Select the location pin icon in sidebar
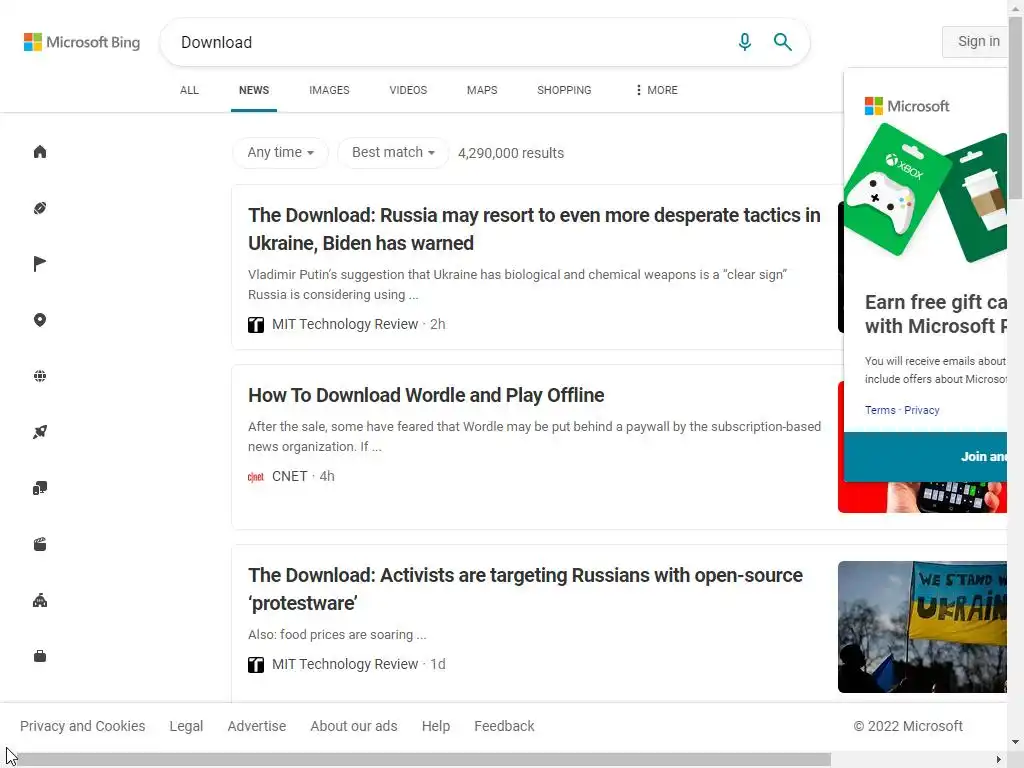This screenshot has width=1024, height=768. (x=40, y=320)
